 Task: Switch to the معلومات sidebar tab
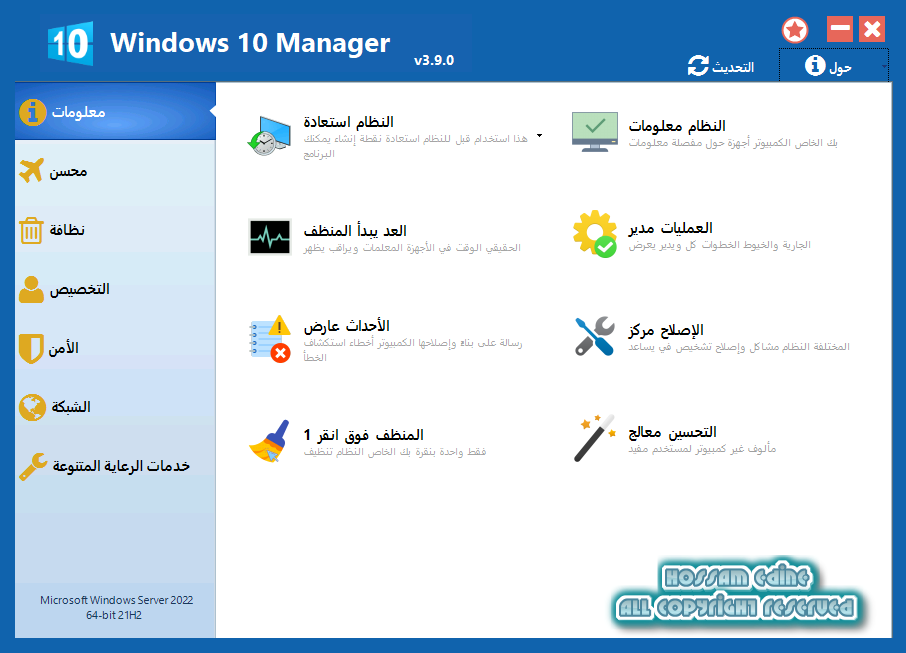[115, 112]
